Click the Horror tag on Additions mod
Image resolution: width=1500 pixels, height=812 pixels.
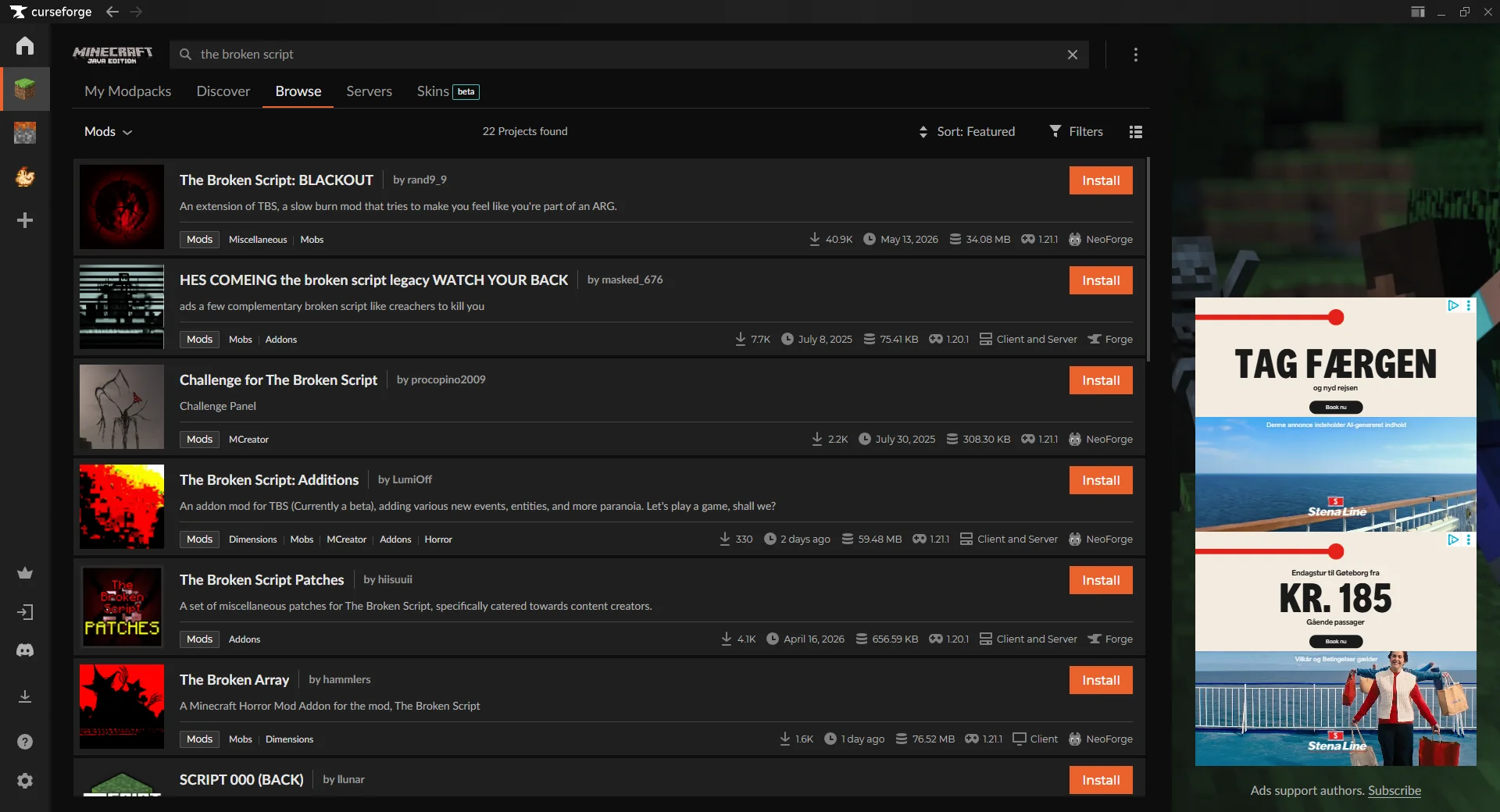[438, 540]
